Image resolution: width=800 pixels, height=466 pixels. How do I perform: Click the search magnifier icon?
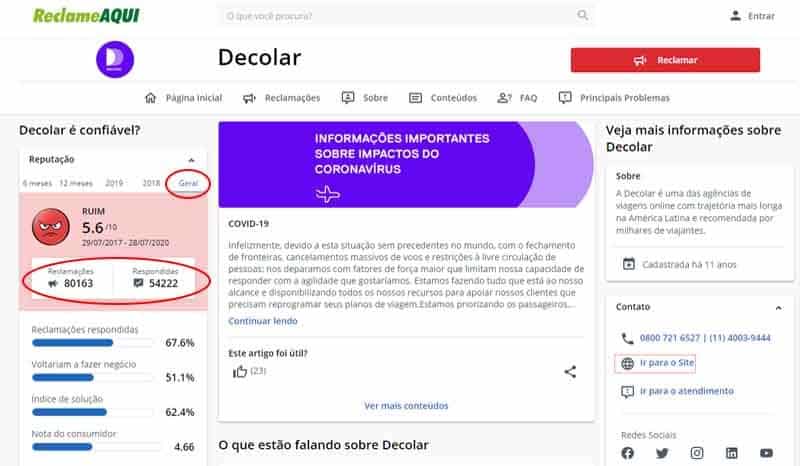tap(582, 15)
